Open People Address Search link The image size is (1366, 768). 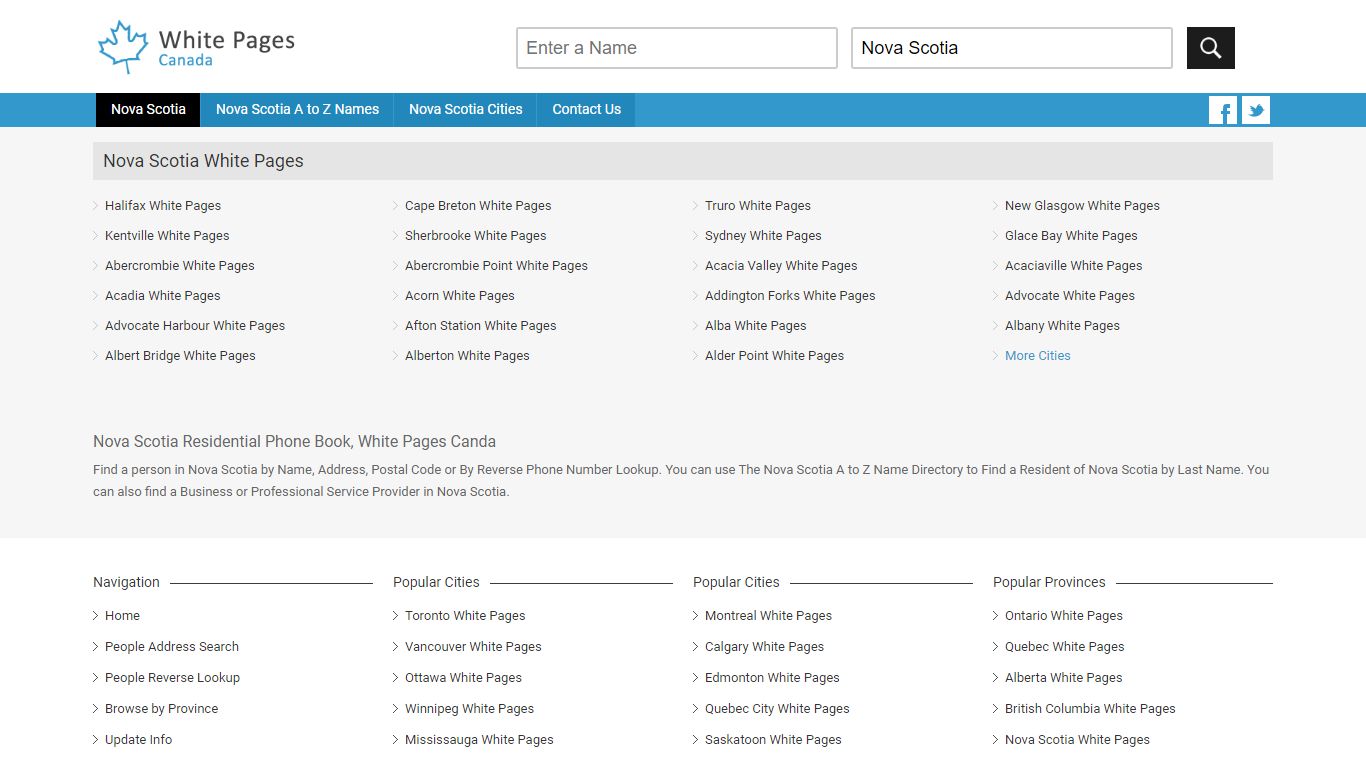(x=172, y=647)
